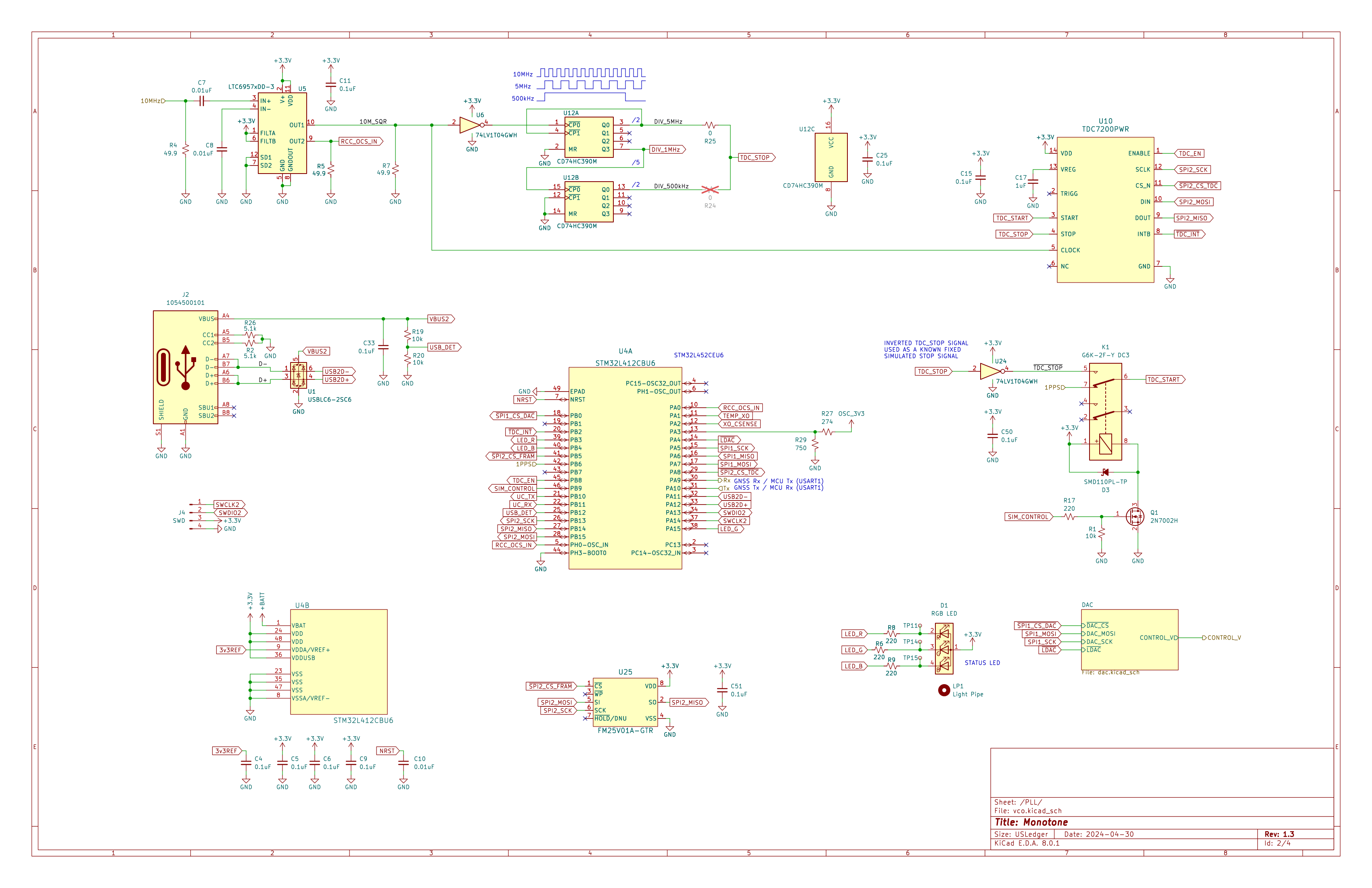
Task: Click the 'Rev: 1.3' title block field
Action: (1279, 834)
